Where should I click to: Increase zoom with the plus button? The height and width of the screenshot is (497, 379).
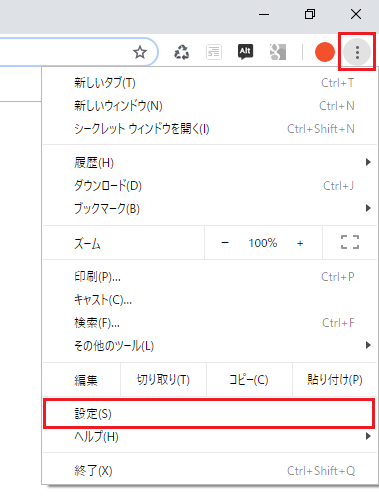coord(300,243)
